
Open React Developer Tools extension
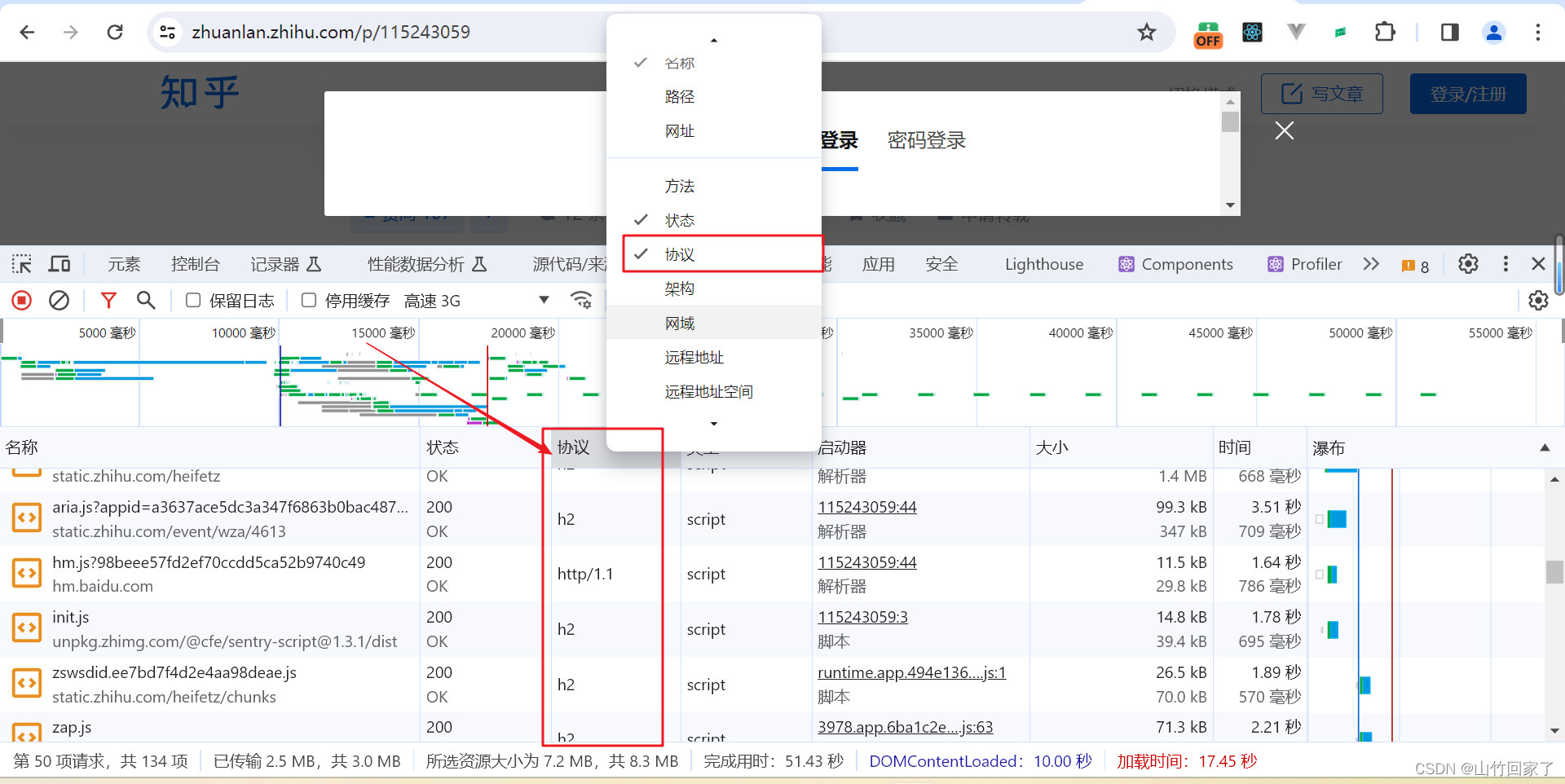1252,32
